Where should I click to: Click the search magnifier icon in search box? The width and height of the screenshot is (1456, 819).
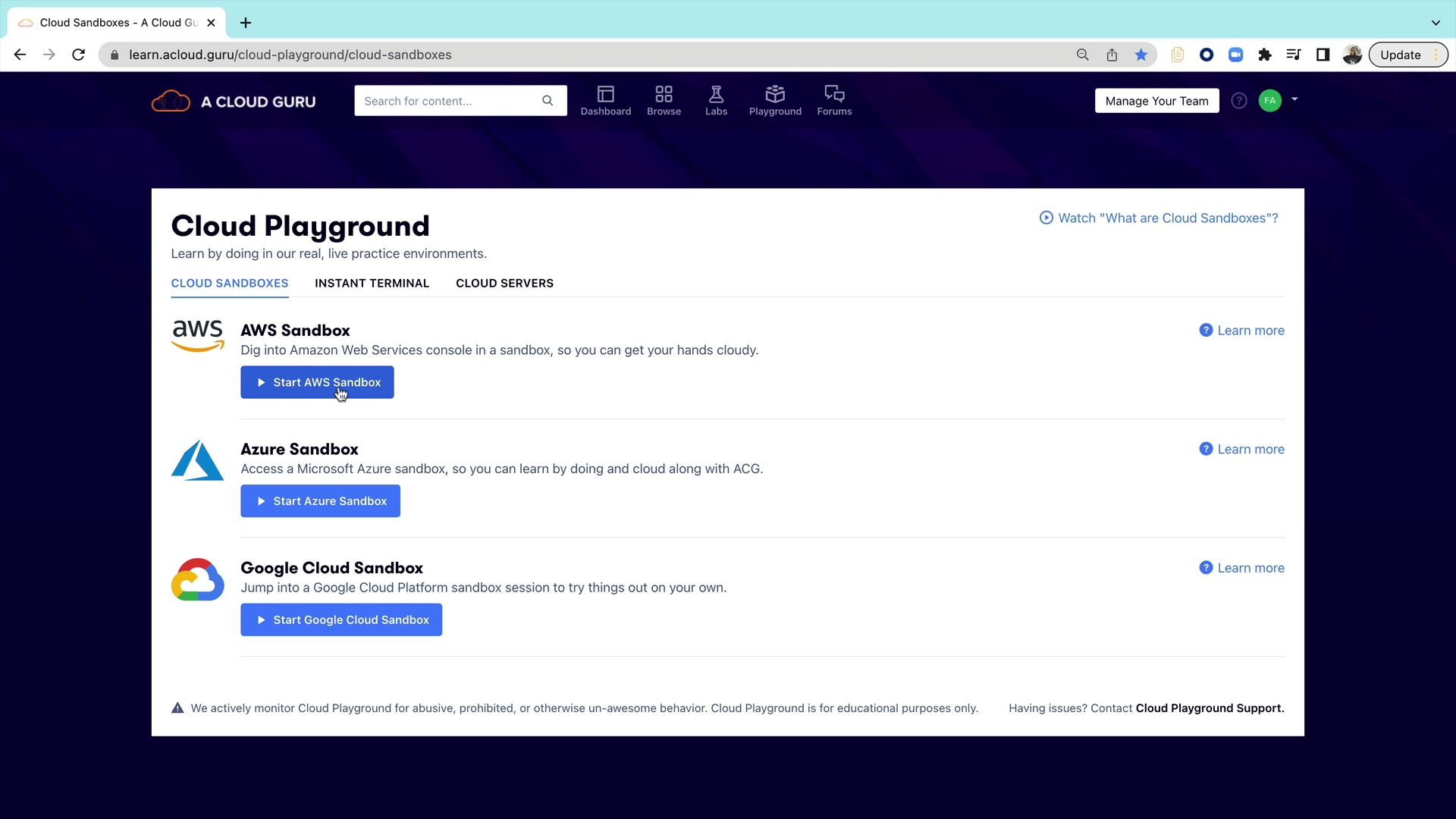(x=548, y=101)
